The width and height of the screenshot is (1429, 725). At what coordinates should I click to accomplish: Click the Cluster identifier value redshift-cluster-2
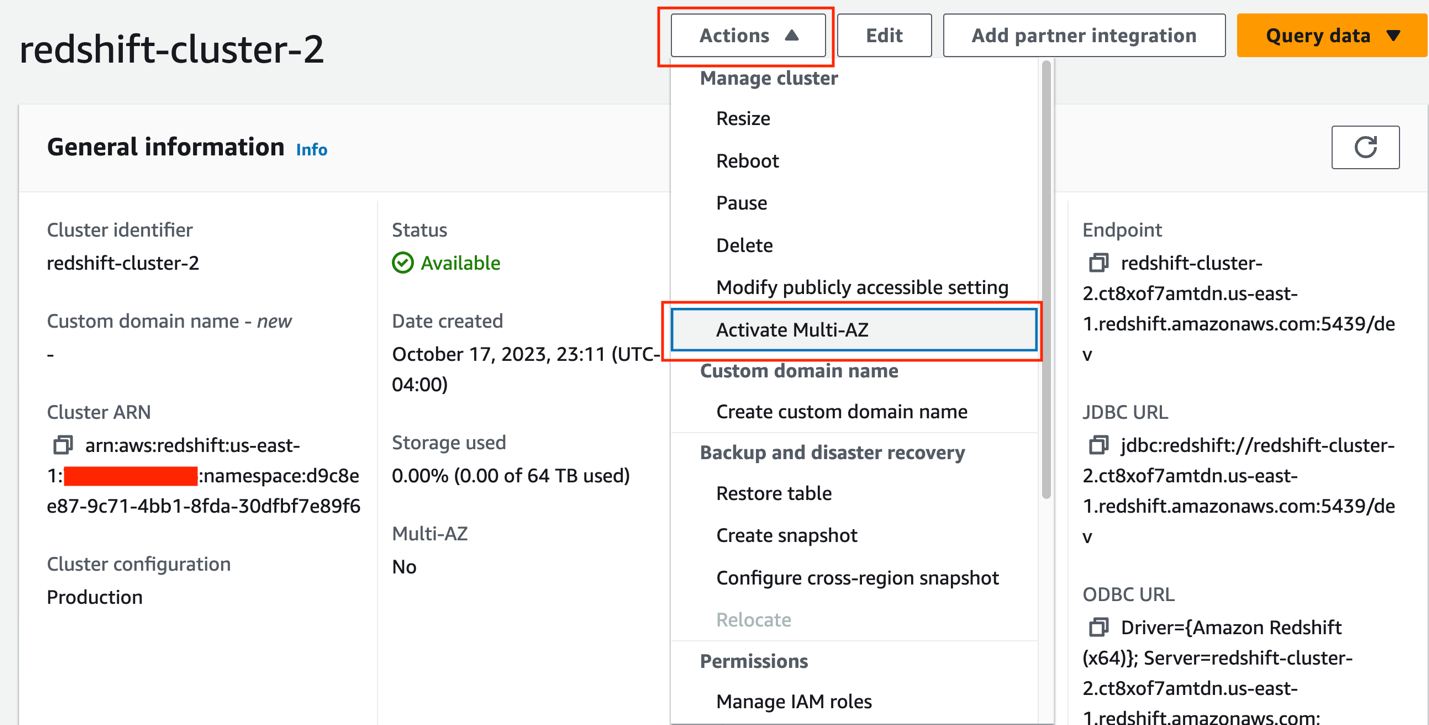coord(123,263)
